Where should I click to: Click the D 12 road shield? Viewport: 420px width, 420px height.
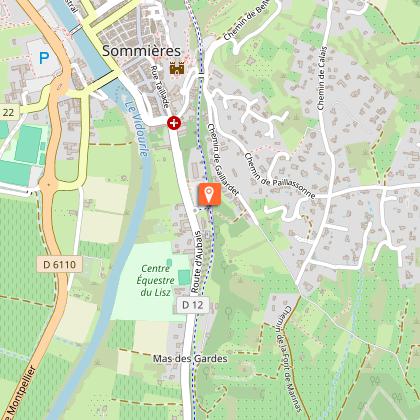[193, 305]
